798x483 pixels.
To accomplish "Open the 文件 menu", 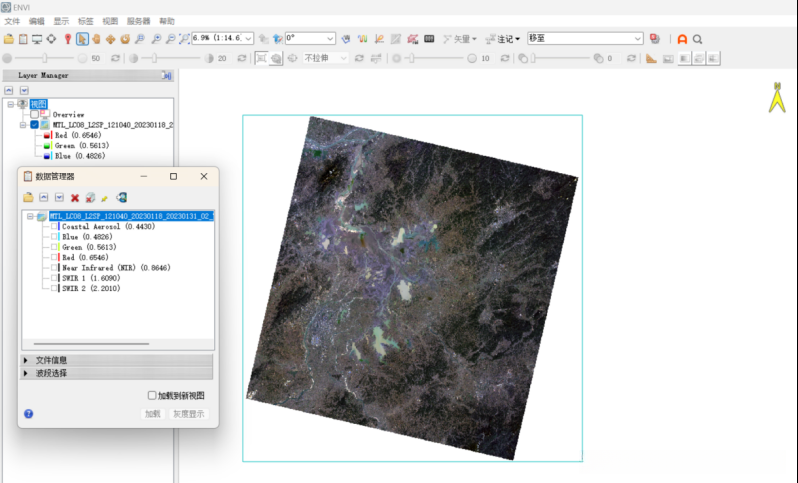I will click(12, 21).
